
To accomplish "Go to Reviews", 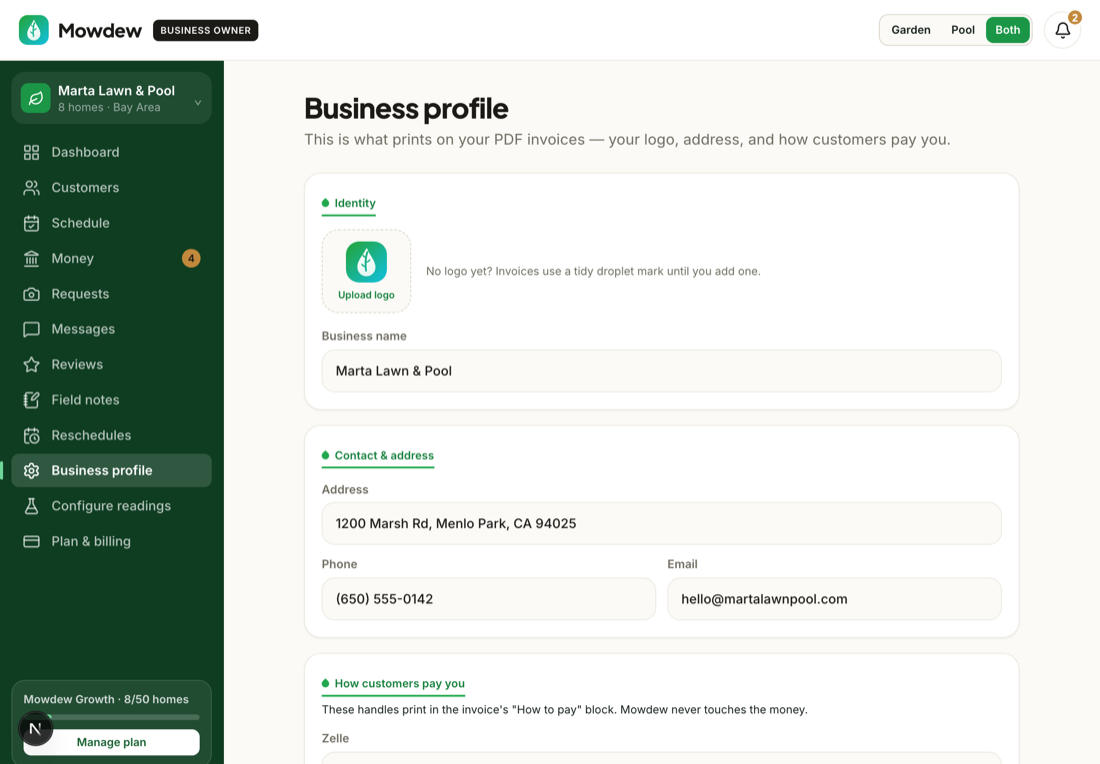I will [112, 364].
